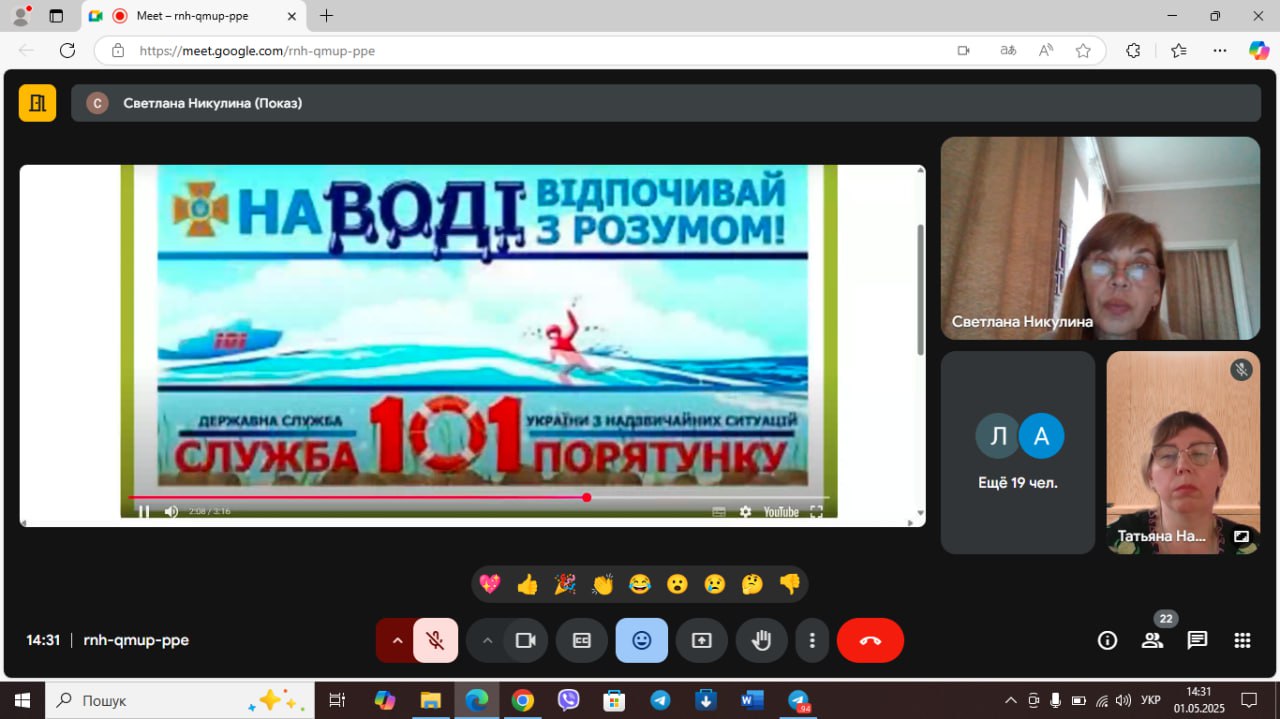Refresh the browser page
Screen dimensions: 1280x719
(x=67, y=50)
